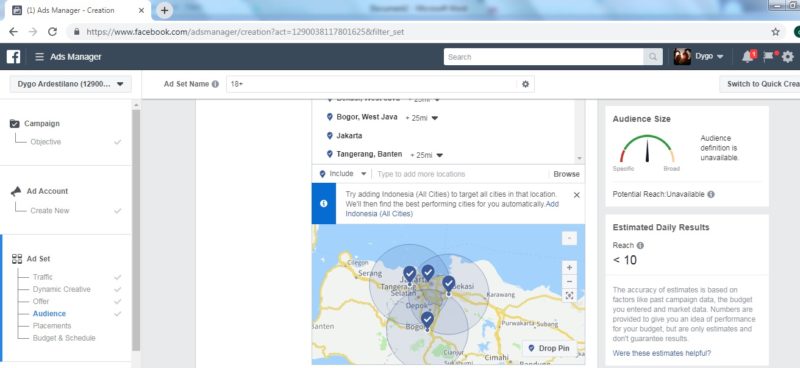Zoom out on the map
800x368 pixels.
click(x=569, y=281)
